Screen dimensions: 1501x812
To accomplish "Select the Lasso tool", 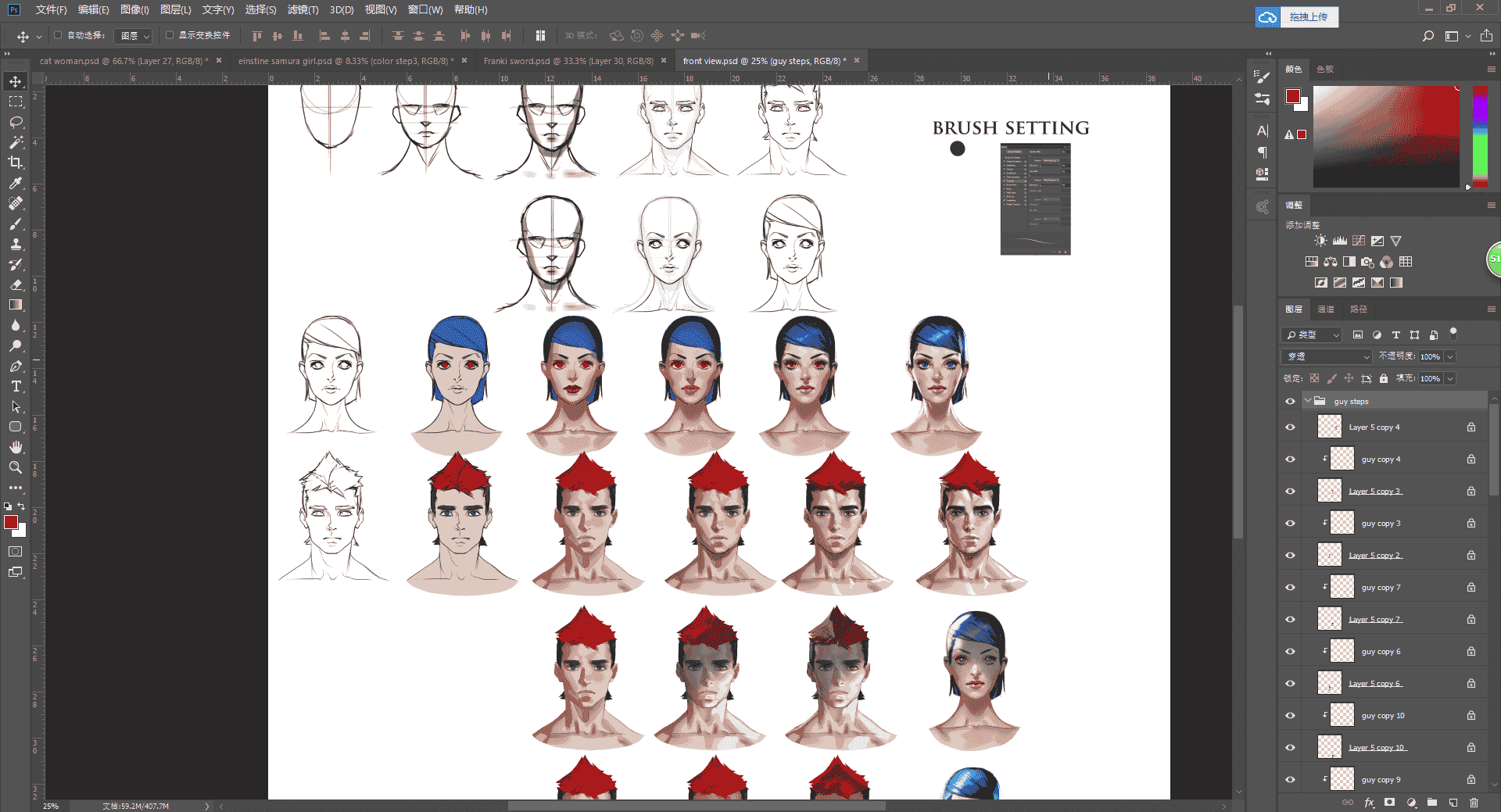I will pyautogui.click(x=16, y=122).
